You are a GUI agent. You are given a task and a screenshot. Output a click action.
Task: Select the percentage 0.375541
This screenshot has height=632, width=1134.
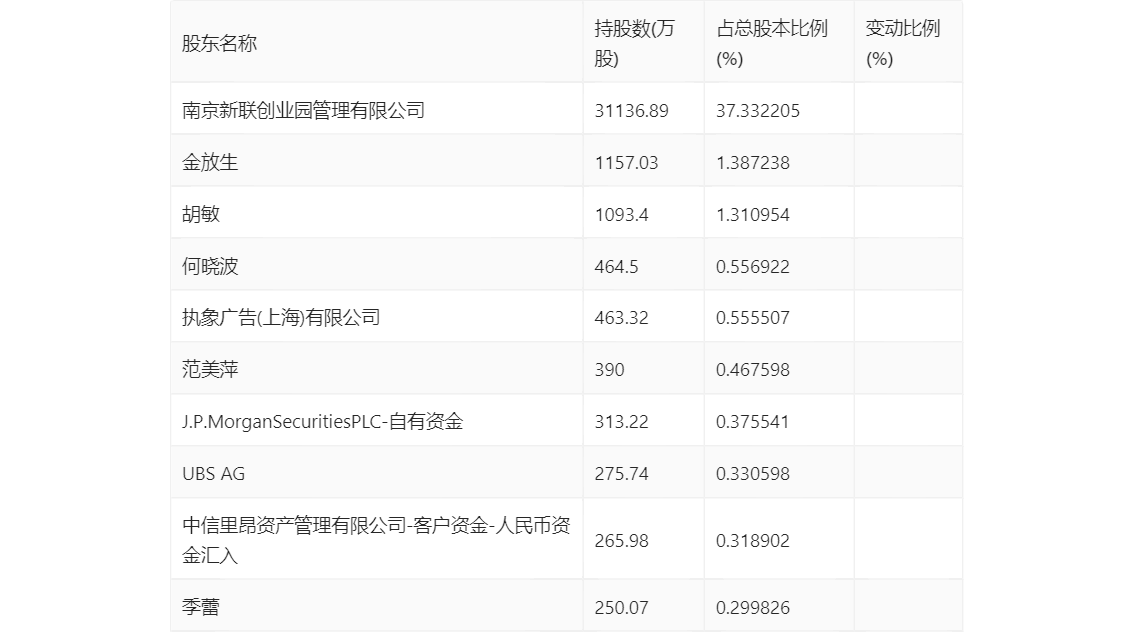click(x=753, y=422)
